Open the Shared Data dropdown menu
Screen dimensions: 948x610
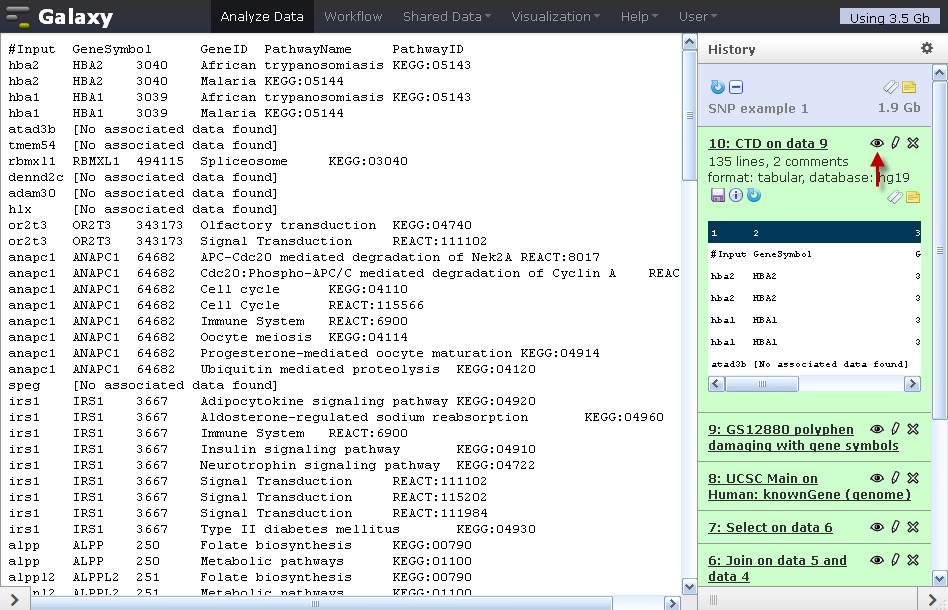click(447, 16)
